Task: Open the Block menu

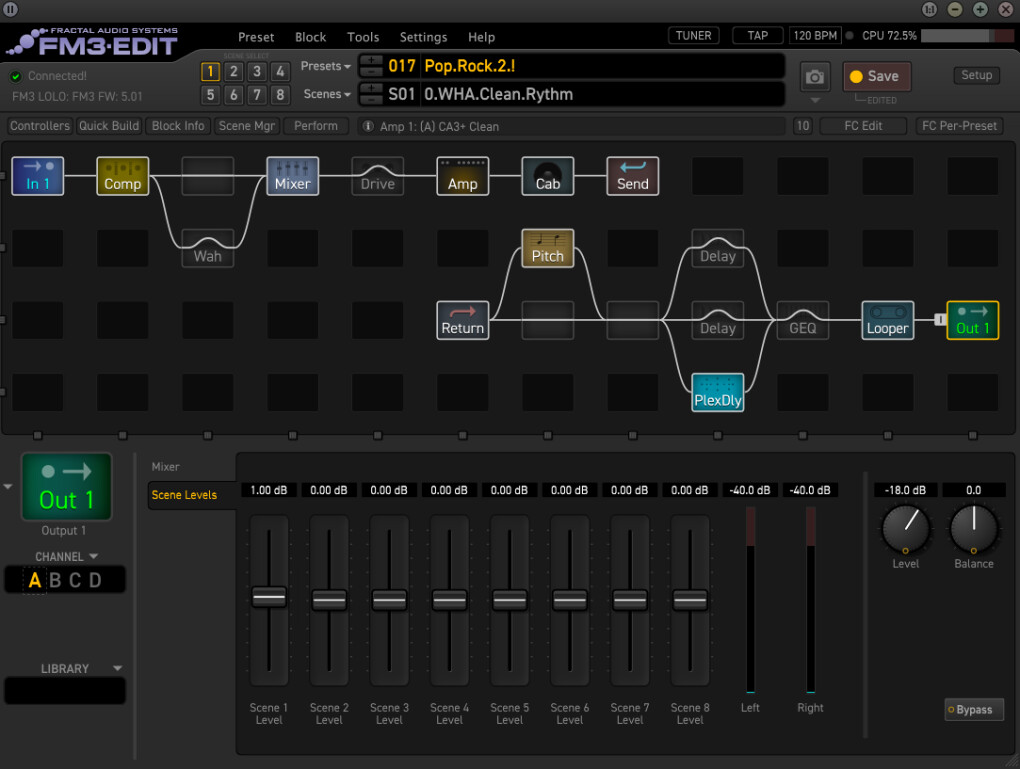Action: 310,37
